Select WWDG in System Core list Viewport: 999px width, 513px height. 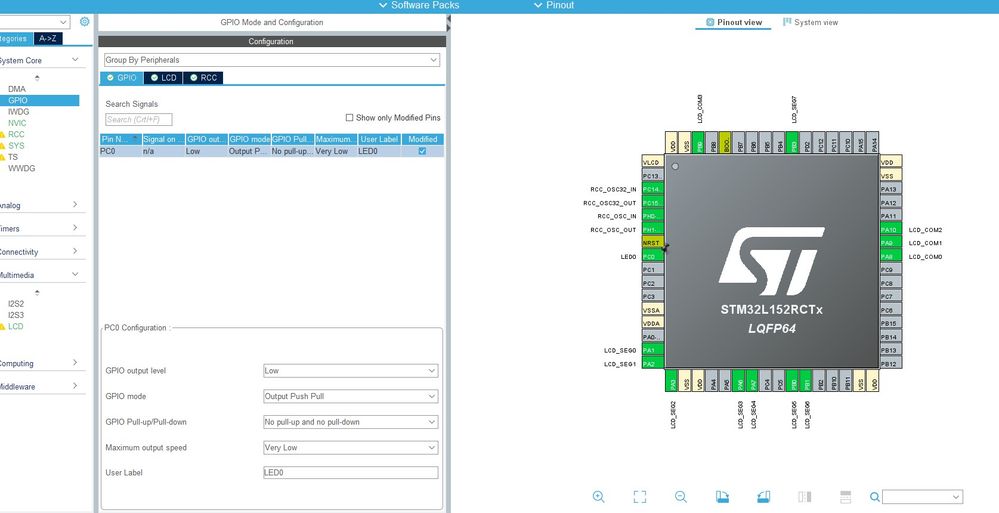(x=21, y=168)
